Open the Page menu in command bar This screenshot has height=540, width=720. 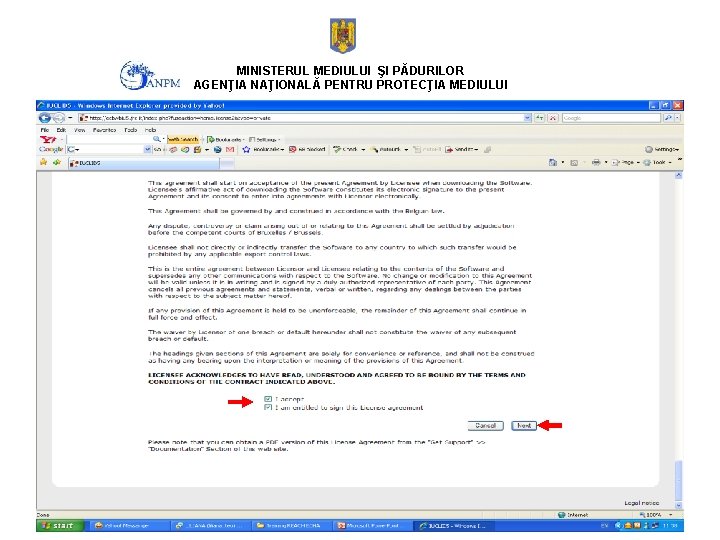coord(626,163)
